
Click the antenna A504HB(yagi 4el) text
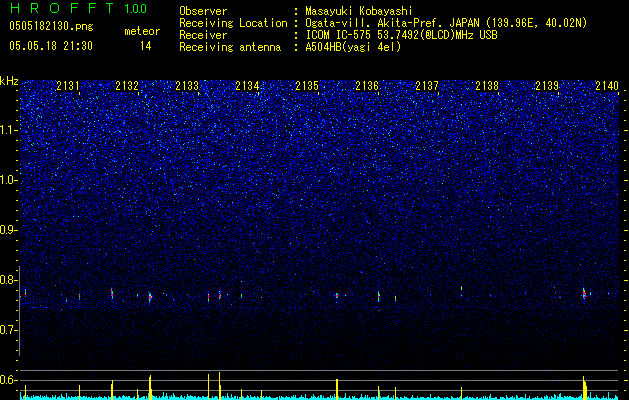(353, 47)
